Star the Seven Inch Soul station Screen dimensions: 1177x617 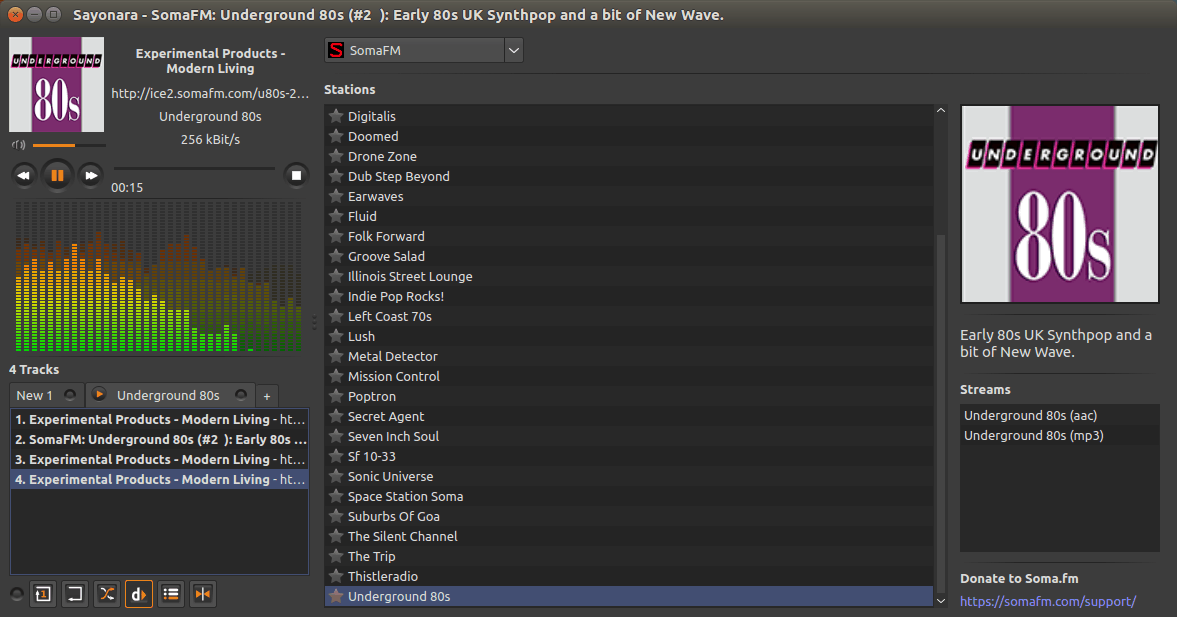click(336, 437)
